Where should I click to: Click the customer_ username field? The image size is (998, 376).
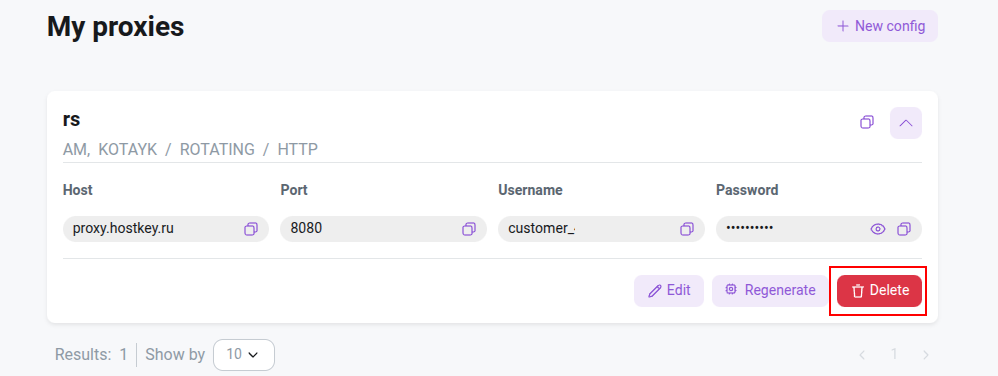(601, 229)
